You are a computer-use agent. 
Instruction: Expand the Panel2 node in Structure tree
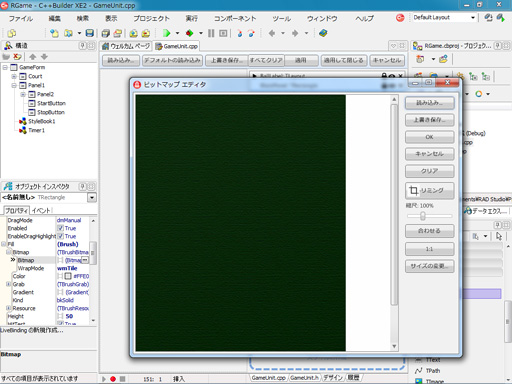coord(23,94)
